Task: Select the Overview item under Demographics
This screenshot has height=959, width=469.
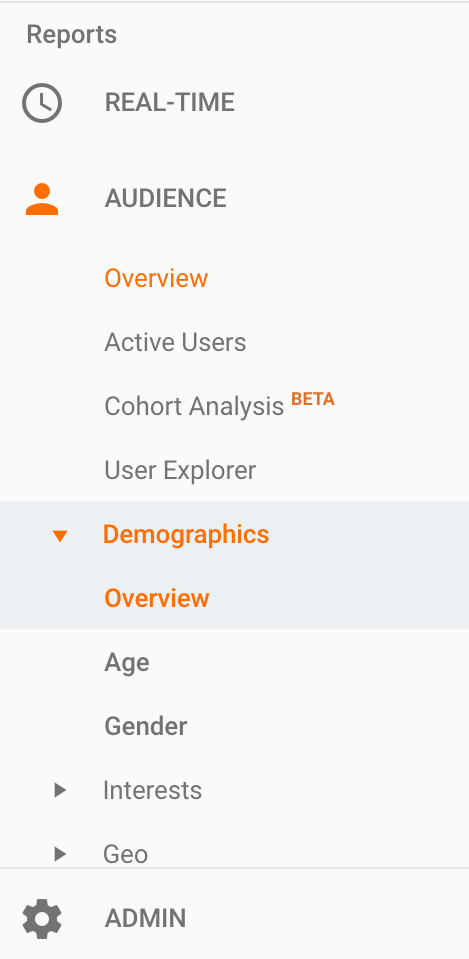Action: click(157, 598)
